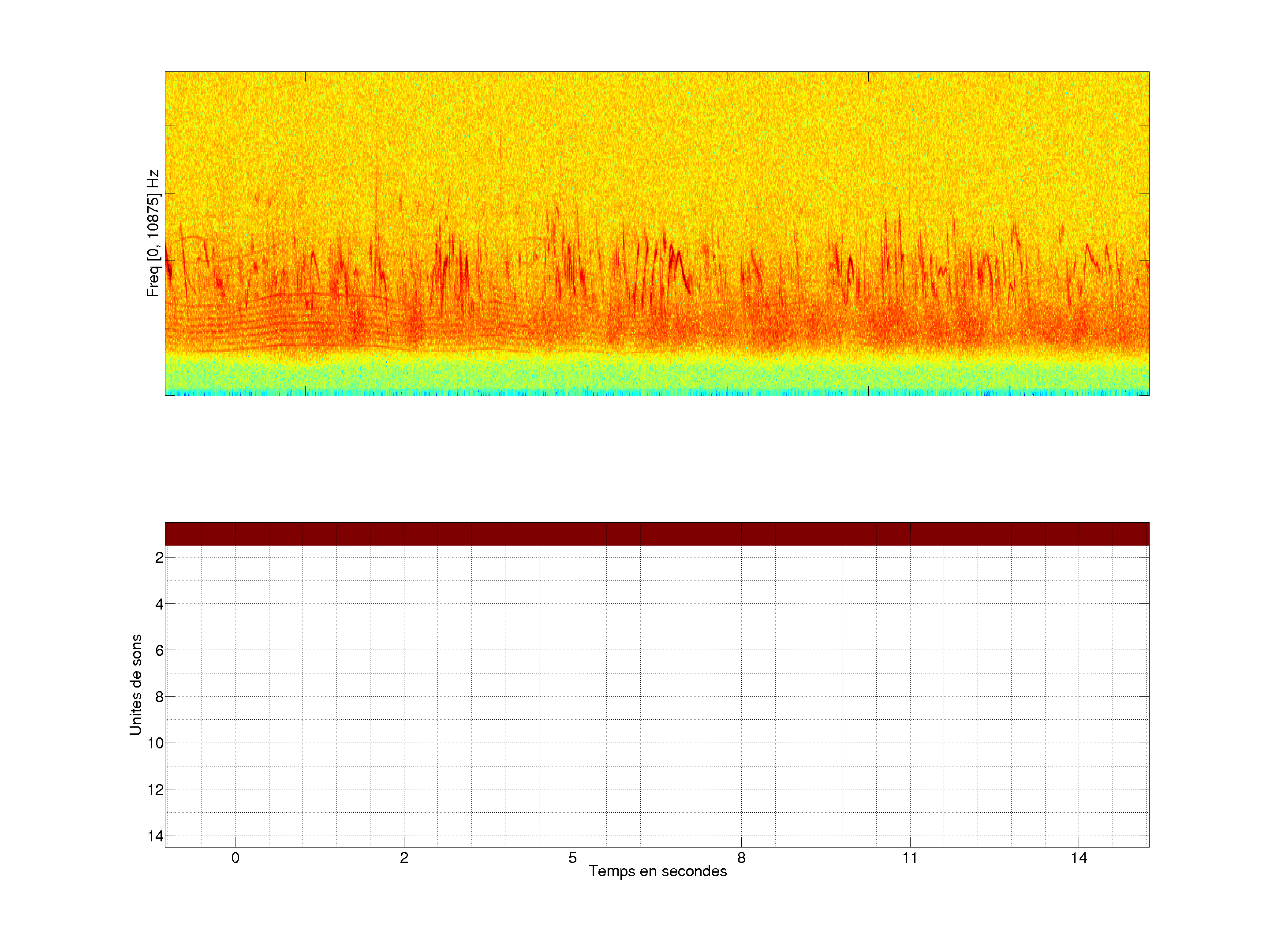The width and height of the screenshot is (1270, 952).
Task: Click the x-axis tick label 0
Action: pos(235,858)
